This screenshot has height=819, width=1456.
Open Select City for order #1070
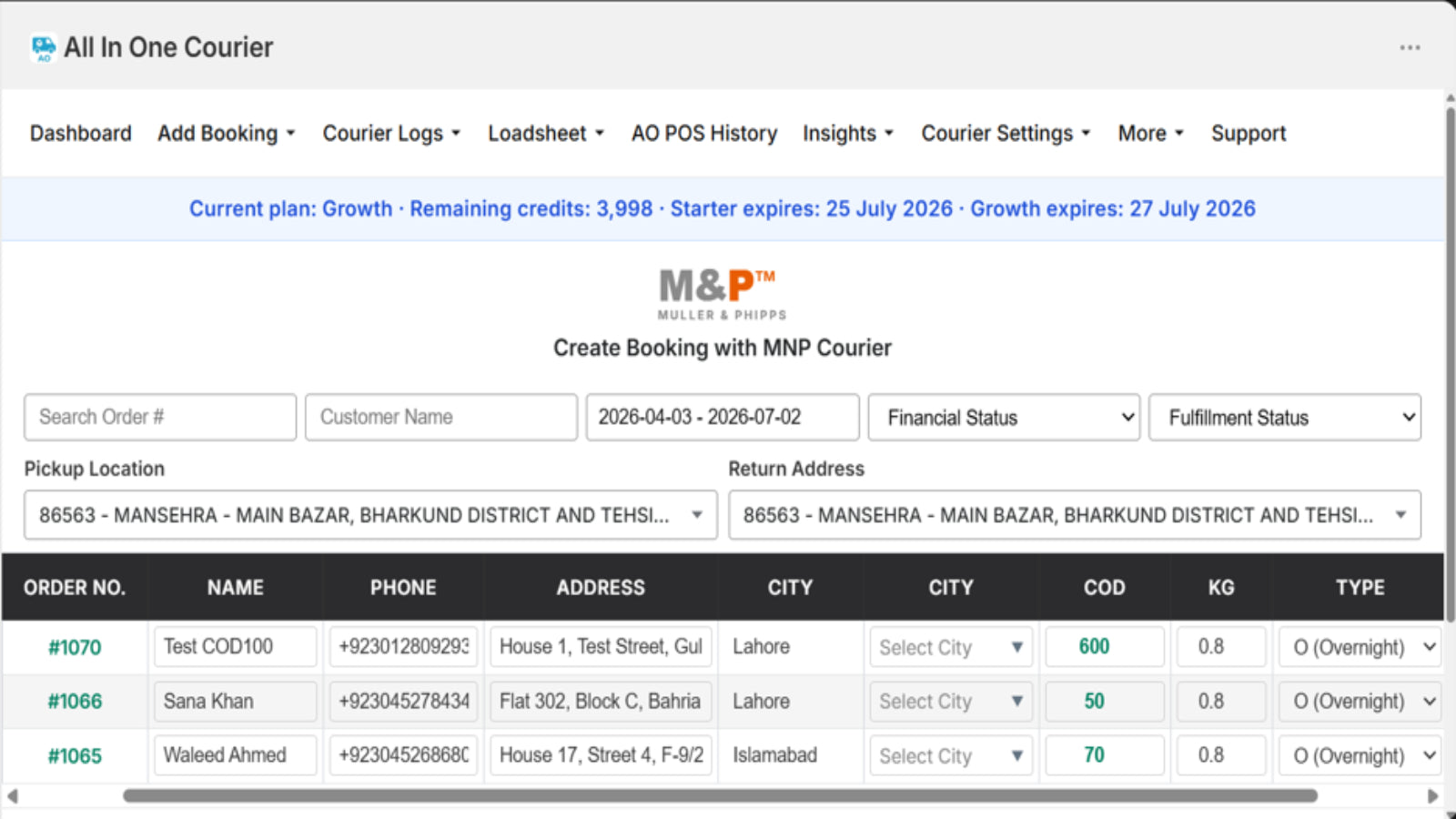[x=950, y=647]
